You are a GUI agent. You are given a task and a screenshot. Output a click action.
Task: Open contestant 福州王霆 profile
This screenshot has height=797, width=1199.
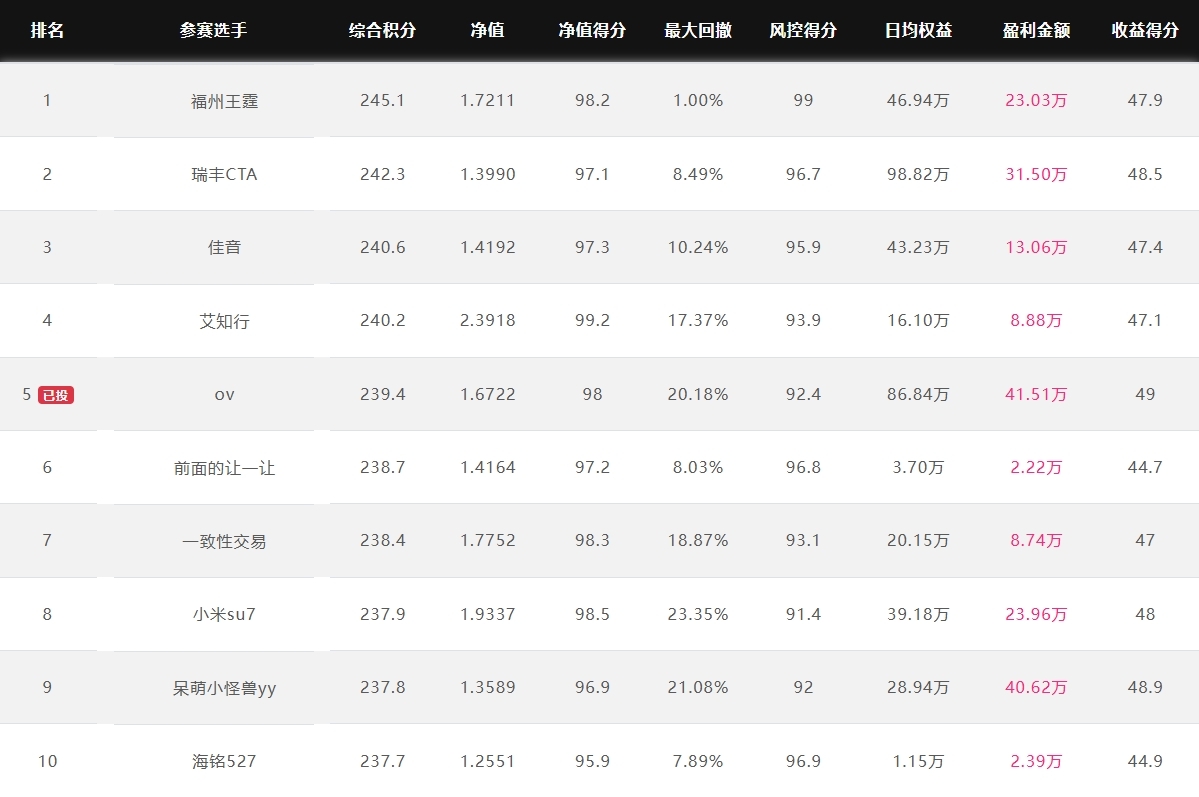point(224,101)
